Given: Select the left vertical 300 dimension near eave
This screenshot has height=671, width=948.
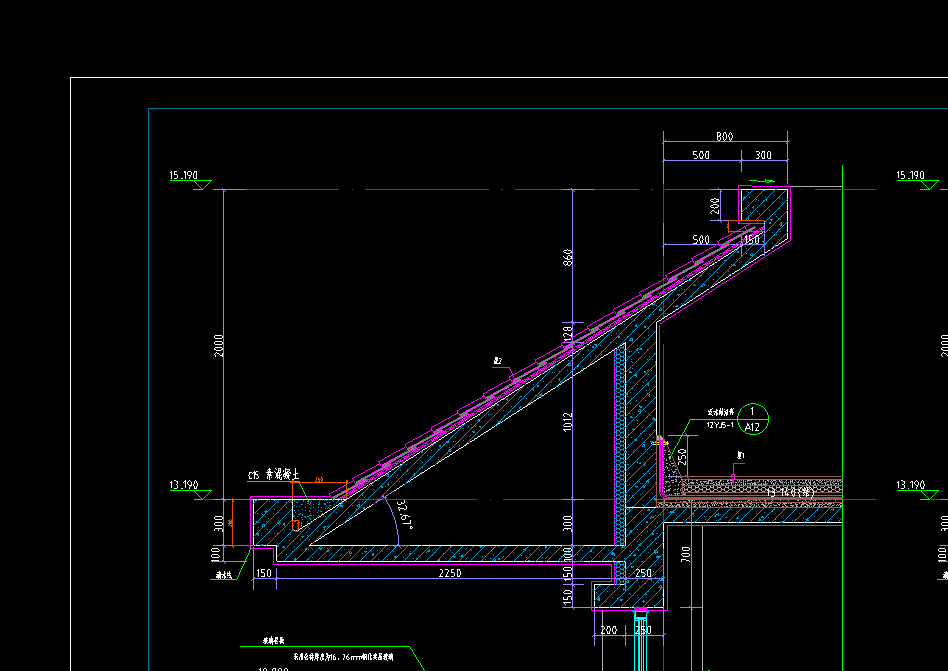Looking at the screenshot, I should 219,523.
